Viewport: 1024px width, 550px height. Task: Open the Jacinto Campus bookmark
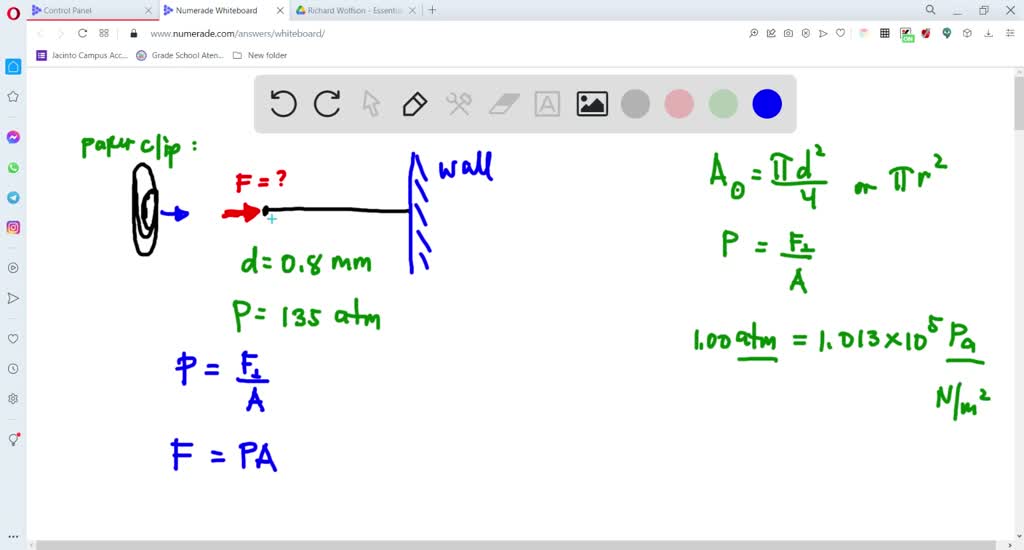coord(82,56)
